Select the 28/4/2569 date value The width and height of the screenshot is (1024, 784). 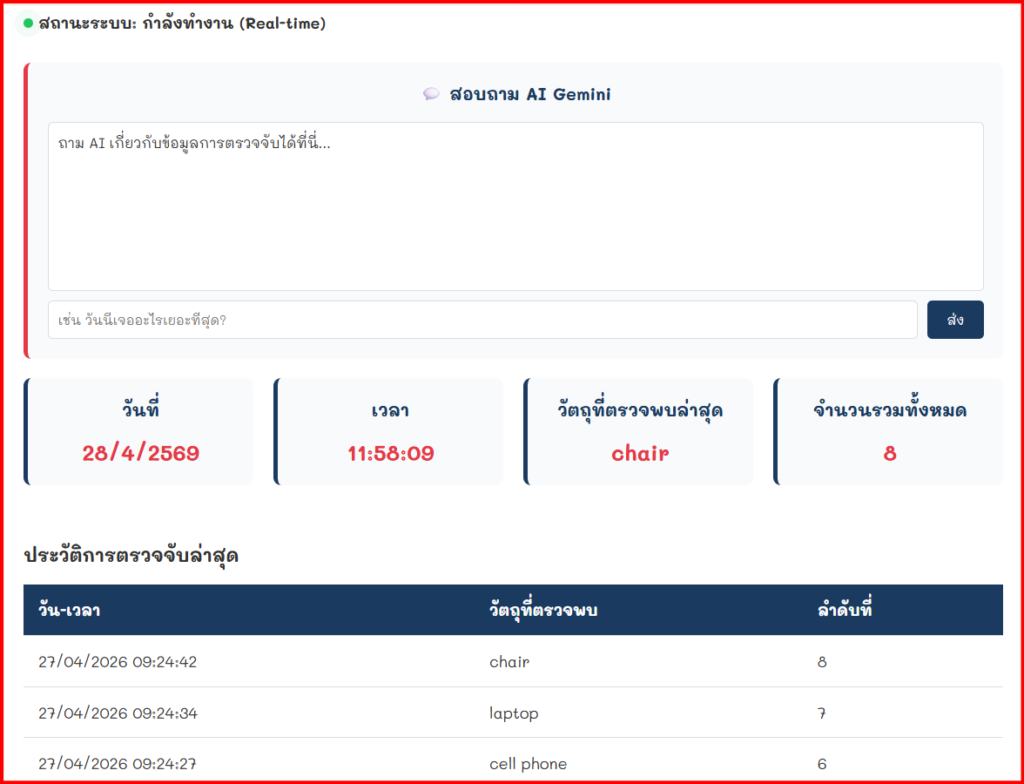(x=140, y=453)
